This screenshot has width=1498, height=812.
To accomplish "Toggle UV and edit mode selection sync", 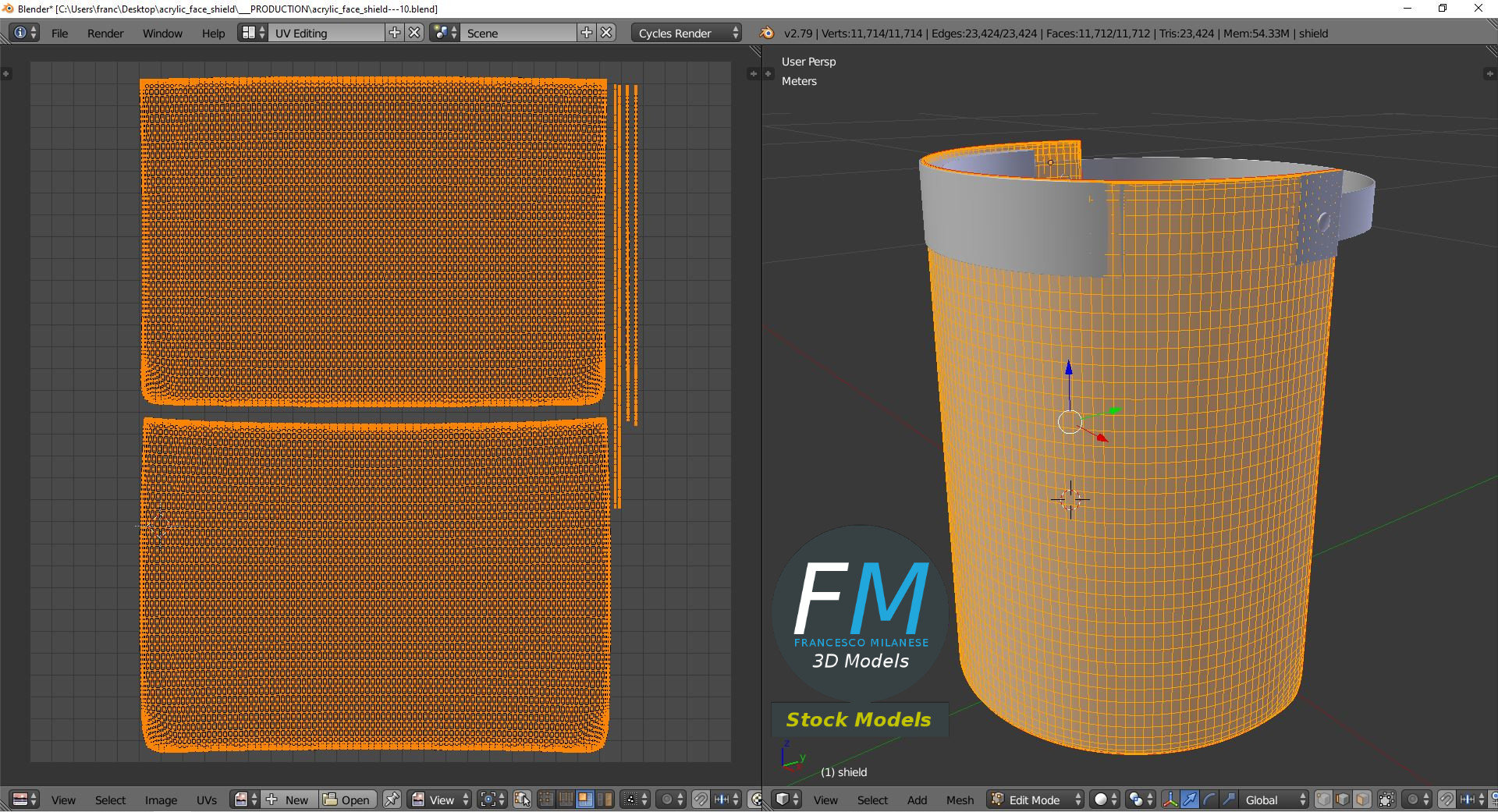I will click(x=522, y=800).
